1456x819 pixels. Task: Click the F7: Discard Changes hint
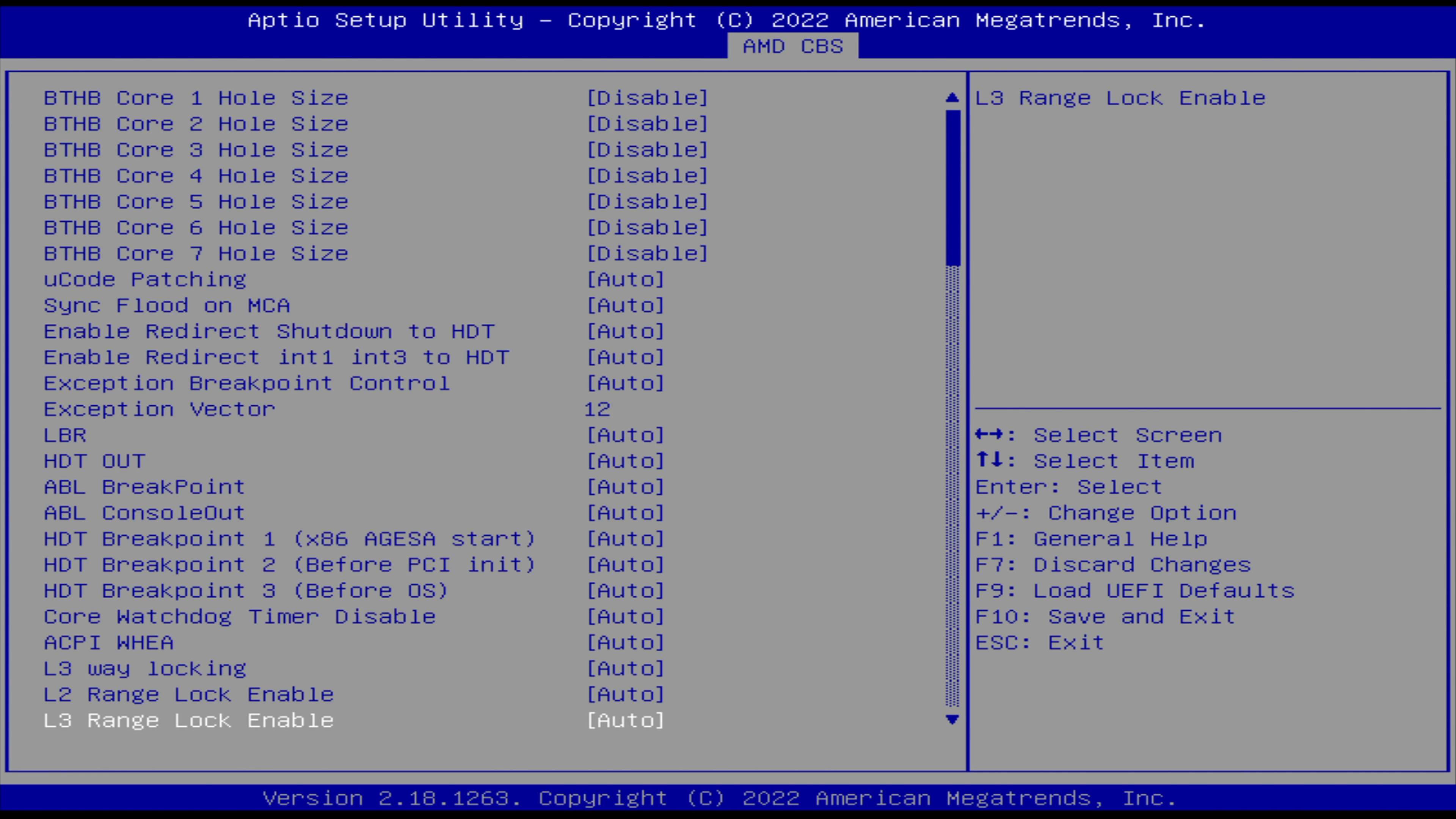1114,565
